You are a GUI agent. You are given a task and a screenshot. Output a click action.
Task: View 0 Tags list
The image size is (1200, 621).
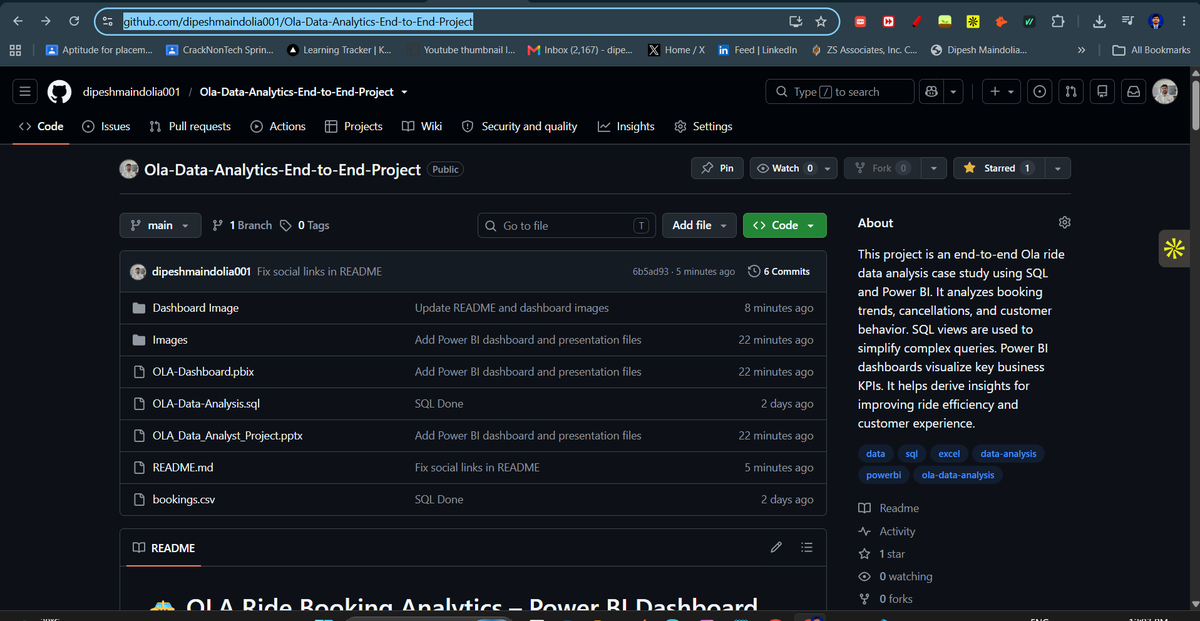pyautogui.click(x=305, y=225)
